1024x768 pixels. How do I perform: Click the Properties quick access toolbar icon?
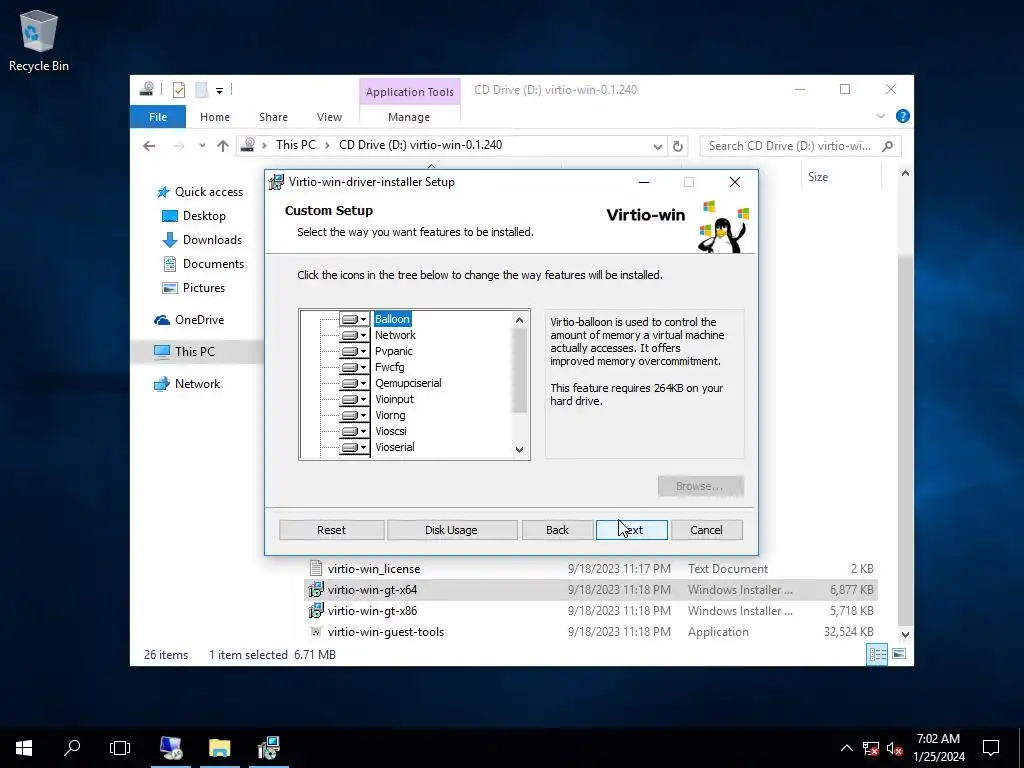[179, 90]
